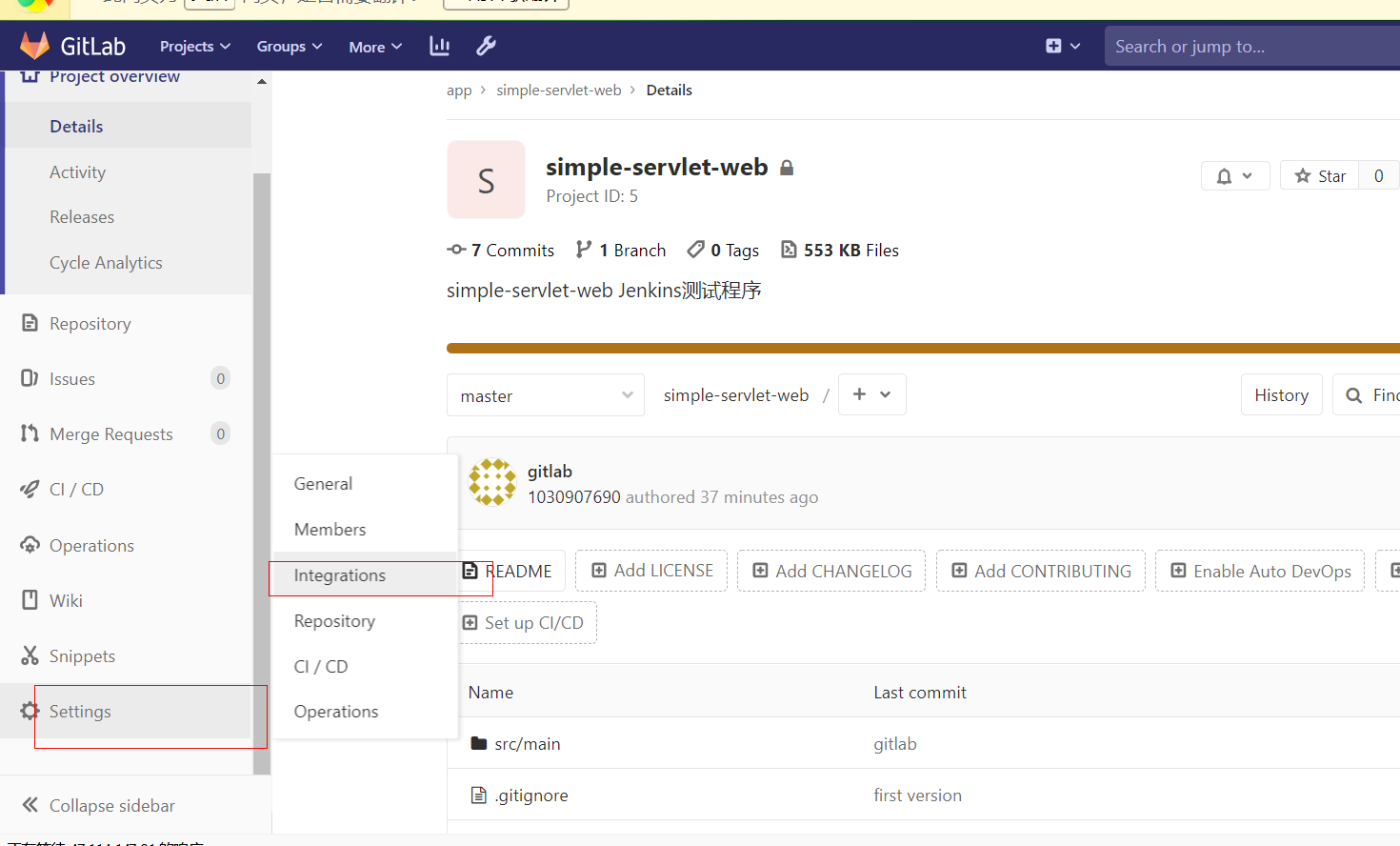Open the Groups dropdown menu
This screenshot has width=1400, height=846.
click(x=290, y=46)
